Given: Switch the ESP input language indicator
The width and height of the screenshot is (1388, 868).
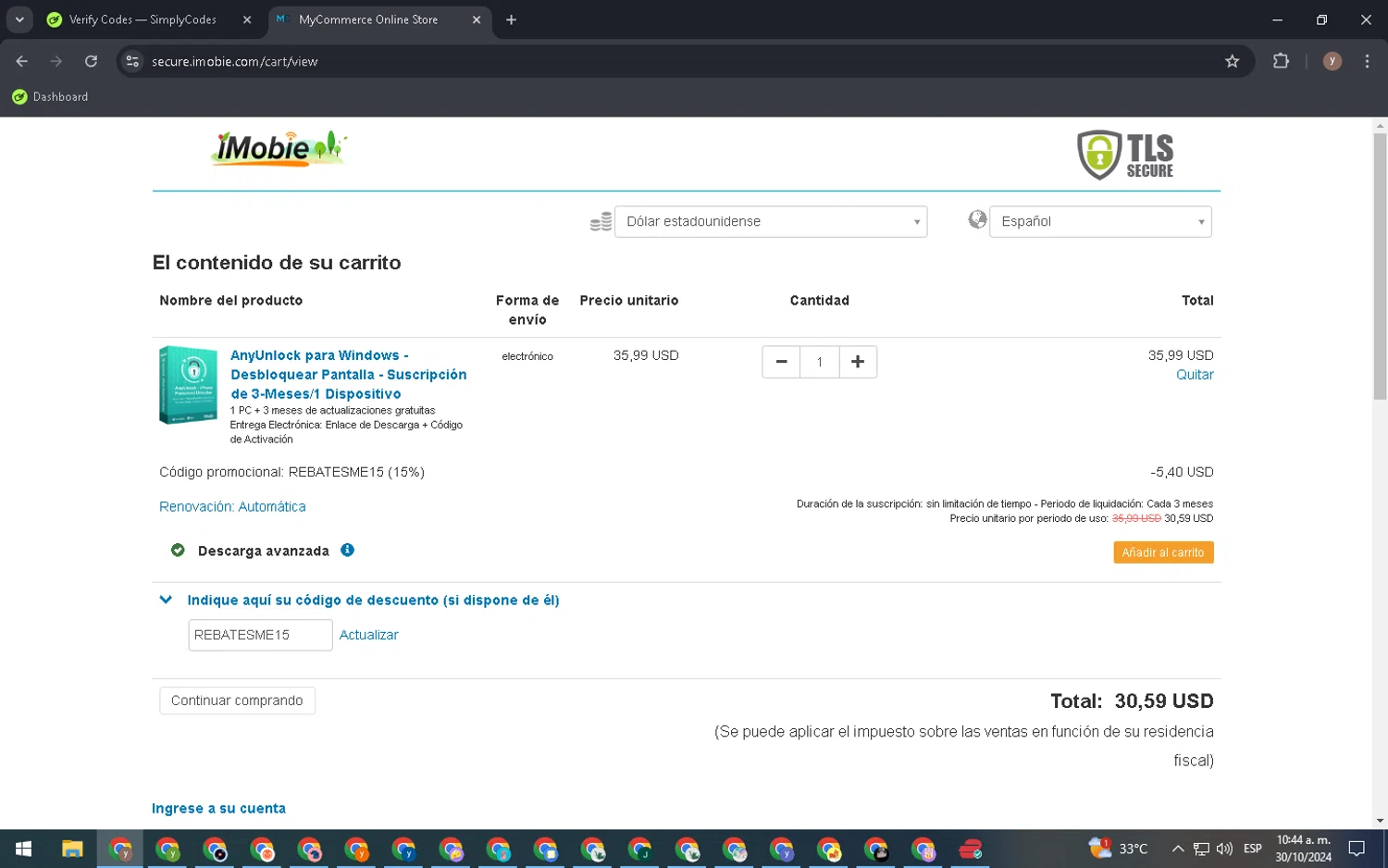Looking at the screenshot, I should 1253,849.
